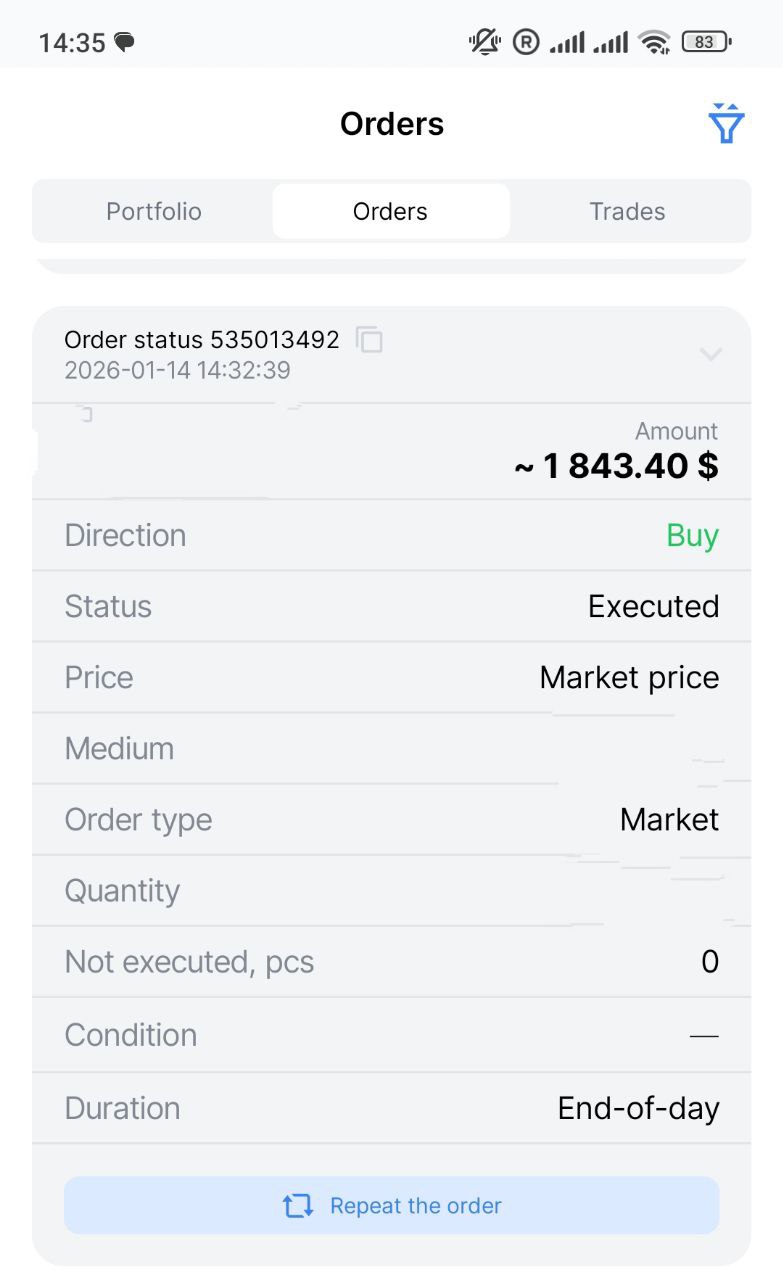The width and height of the screenshot is (783, 1280).
Task: Copy order number 535013492
Action: (370, 340)
